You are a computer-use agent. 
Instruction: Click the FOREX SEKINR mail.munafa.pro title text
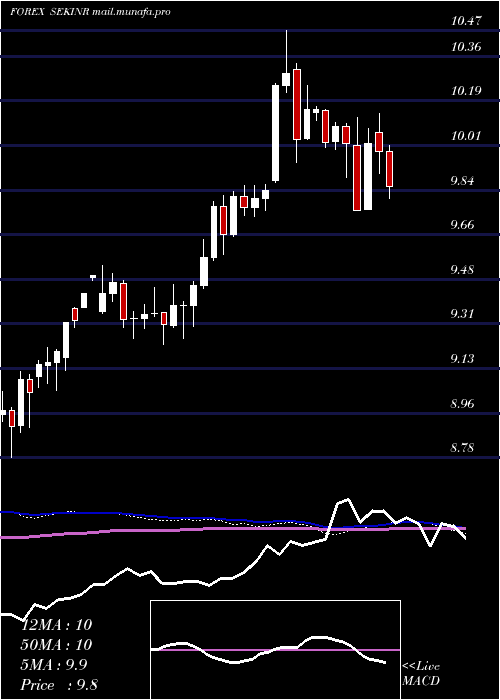click(90, 12)
